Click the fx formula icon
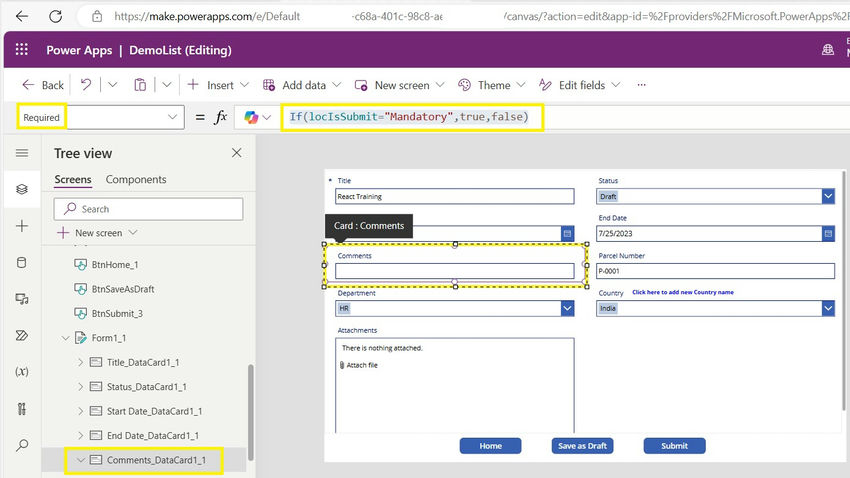The height and width of the screenshot is (478, 850). click(221, 117)
